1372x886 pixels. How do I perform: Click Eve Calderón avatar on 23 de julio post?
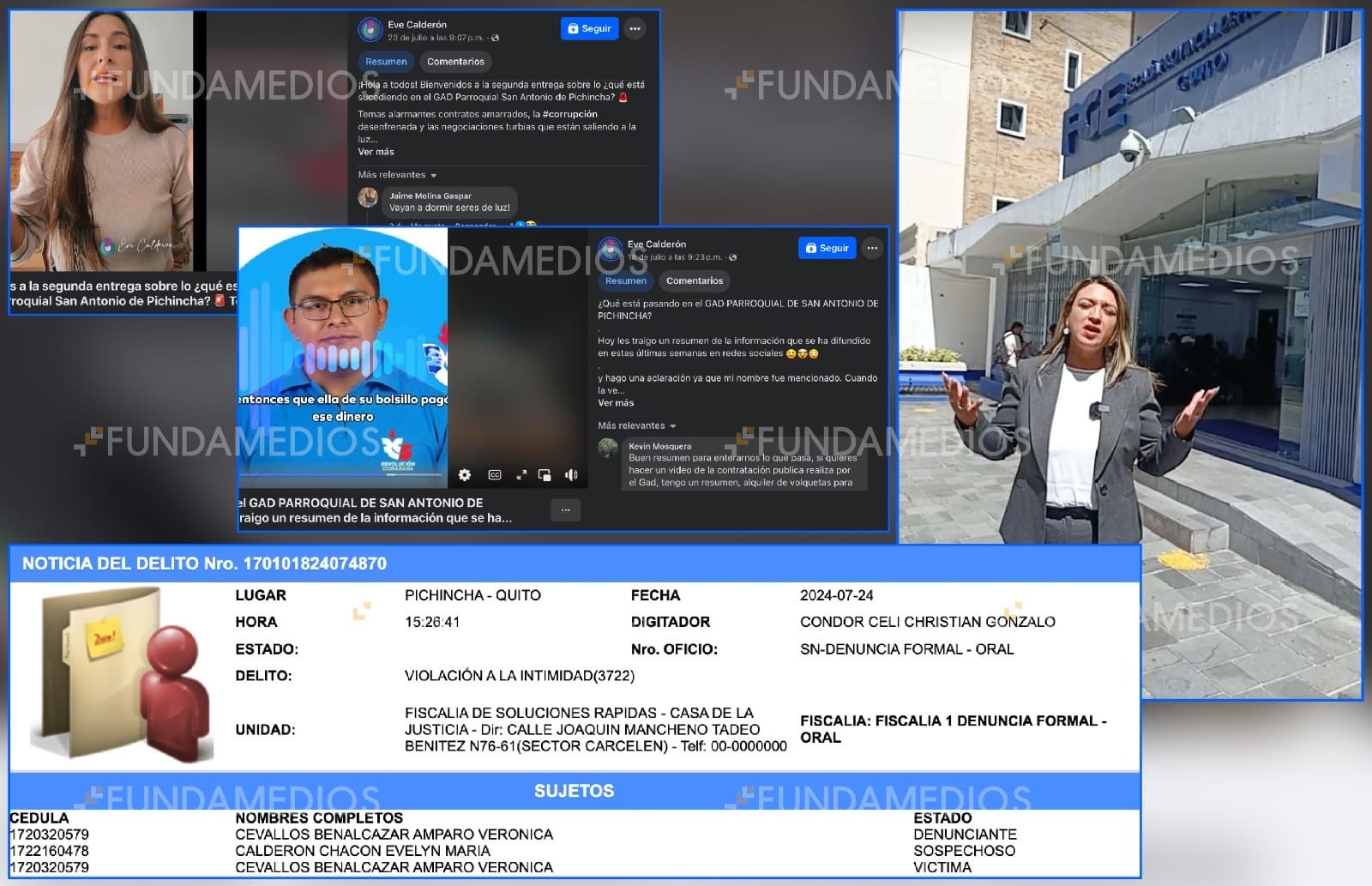coord(370,30)
